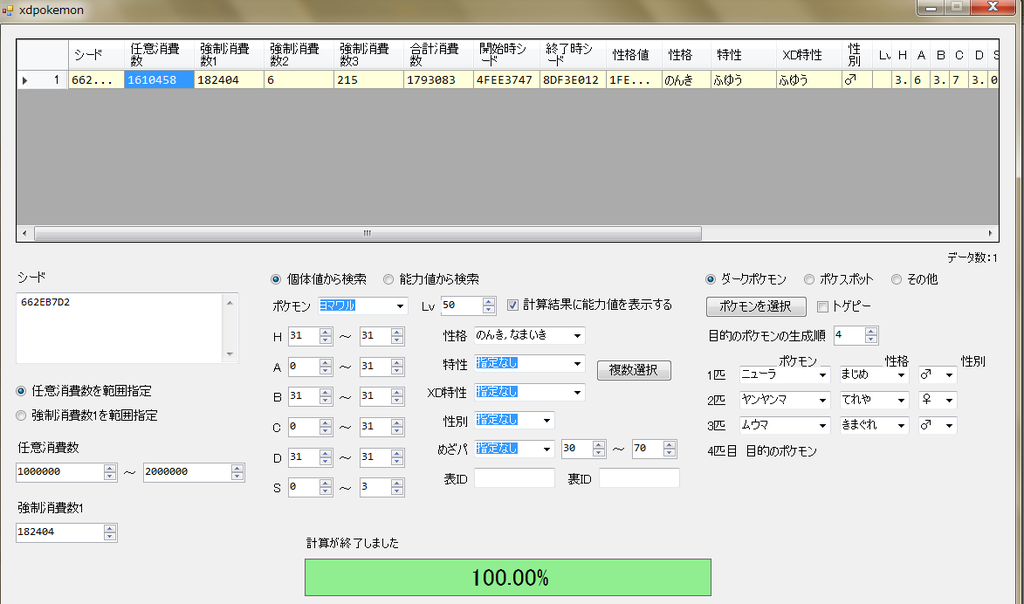The width and height of the screenshot is (1024, 604).
Task: Open 1匹 pokemon dropdown ニューラ
Action: (784, 375)
